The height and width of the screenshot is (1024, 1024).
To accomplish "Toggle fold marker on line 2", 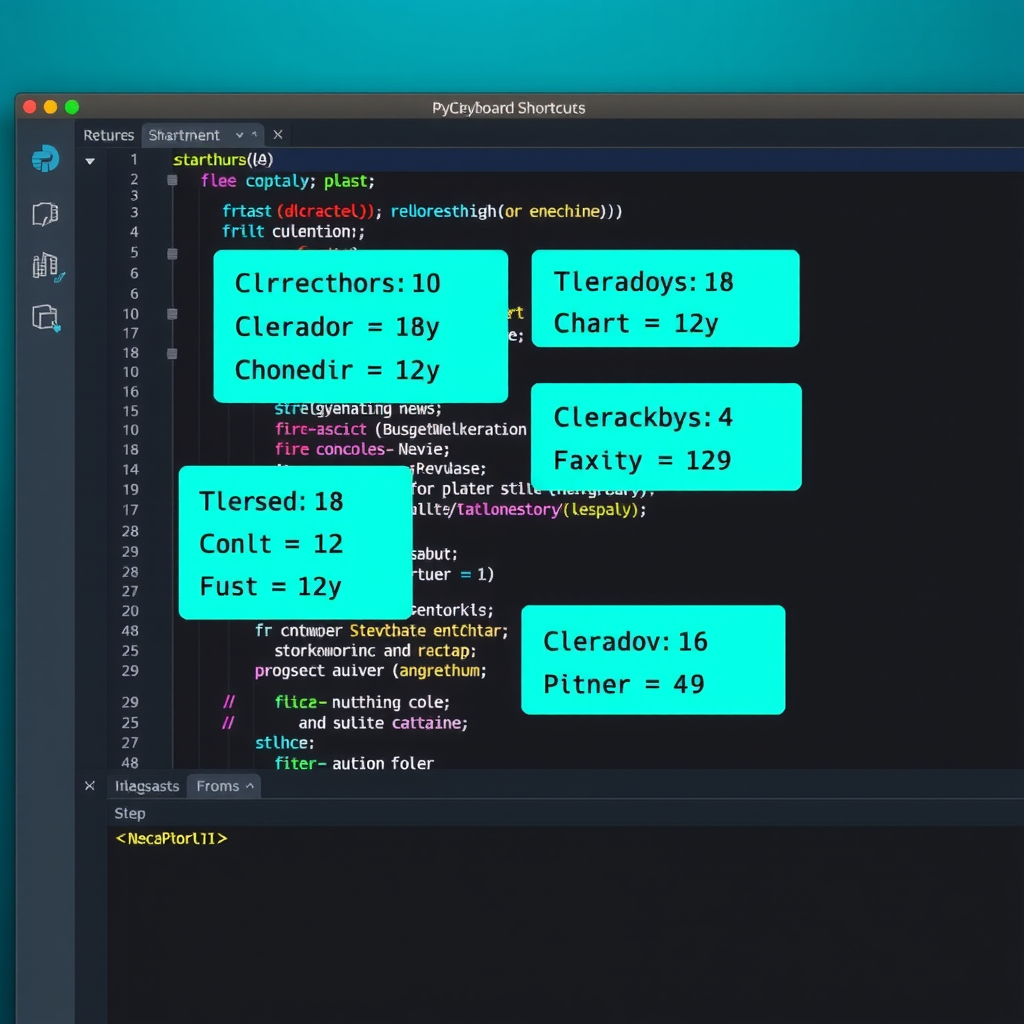I will pyautogui.click(x=172, y=181).
